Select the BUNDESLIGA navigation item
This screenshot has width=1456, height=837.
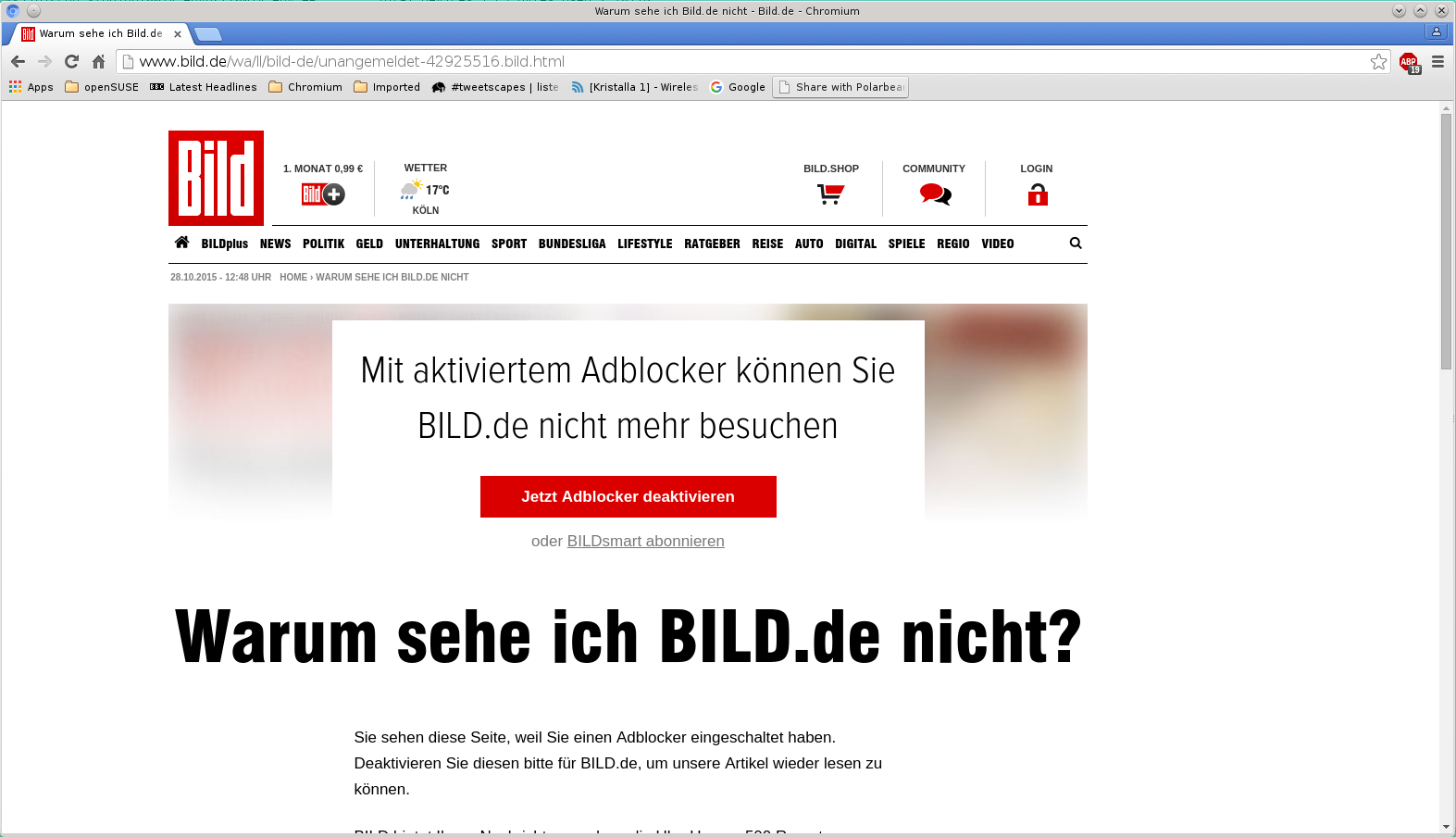572,244
